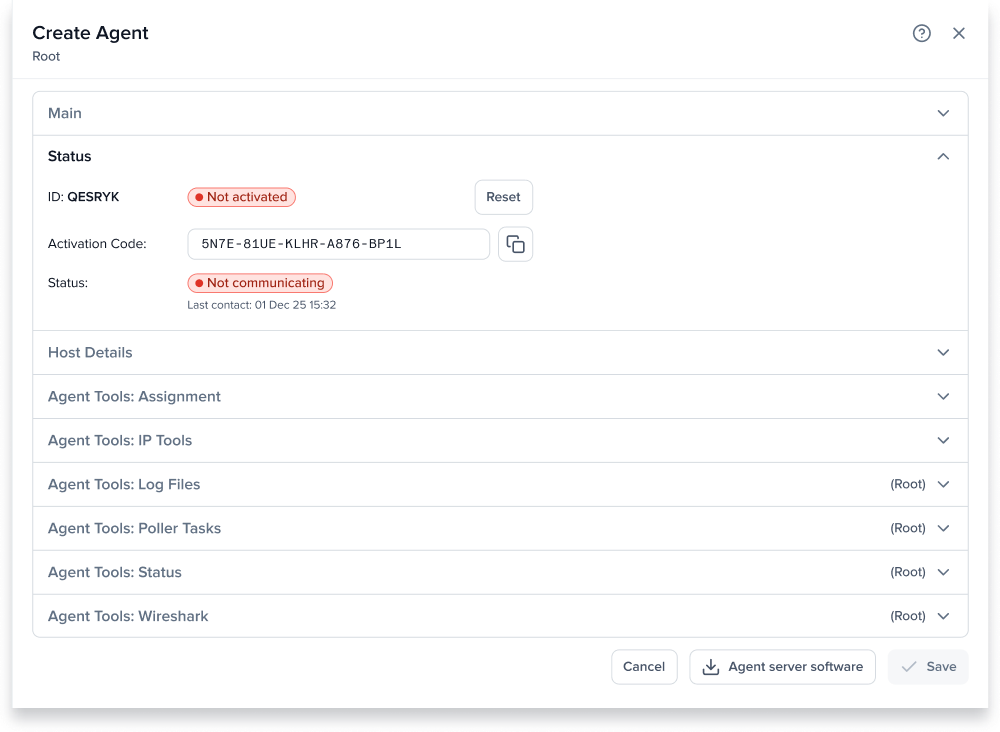Click the (Root) label on Poller Tasks row
1000x732 pixels.
[908, 529]
